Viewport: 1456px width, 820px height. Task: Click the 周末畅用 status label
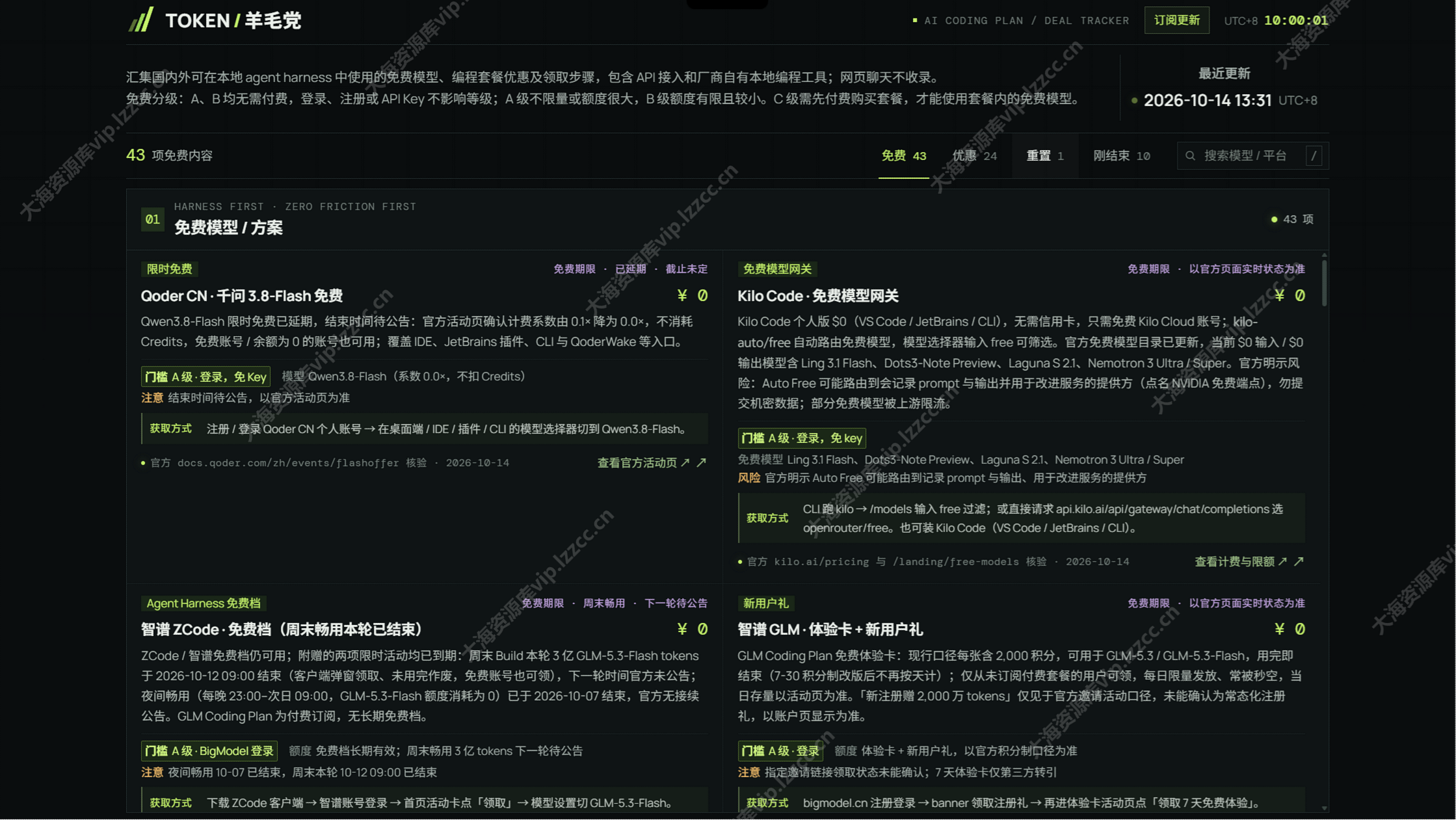point(603,603)
